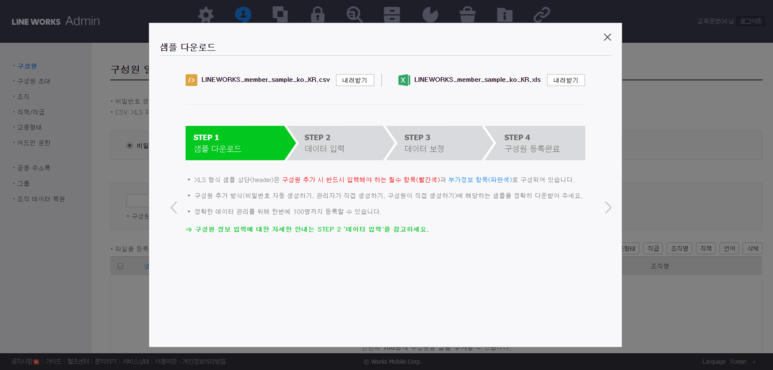Open 조직 데이터 복원 in left sidebar
773x370 pixels.
[x=41, y=199]
